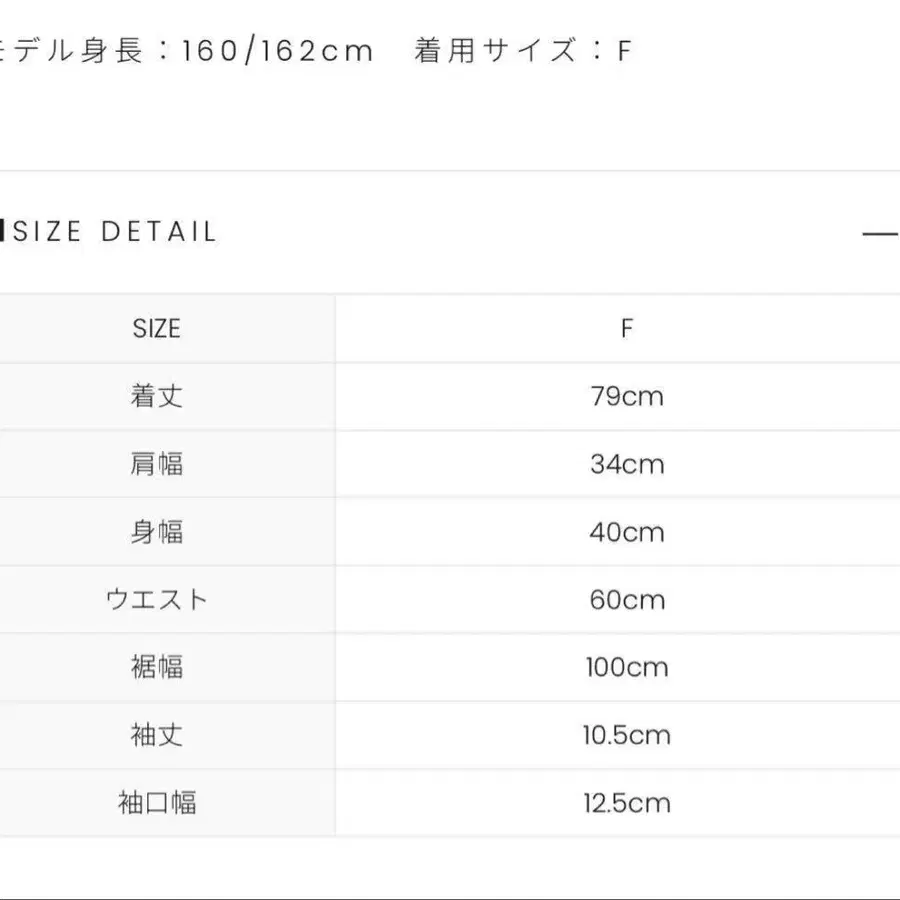The width and height of the screenshot is (900, 900).
Task: Click the 100cm hem width value
Action: (627, 668)
